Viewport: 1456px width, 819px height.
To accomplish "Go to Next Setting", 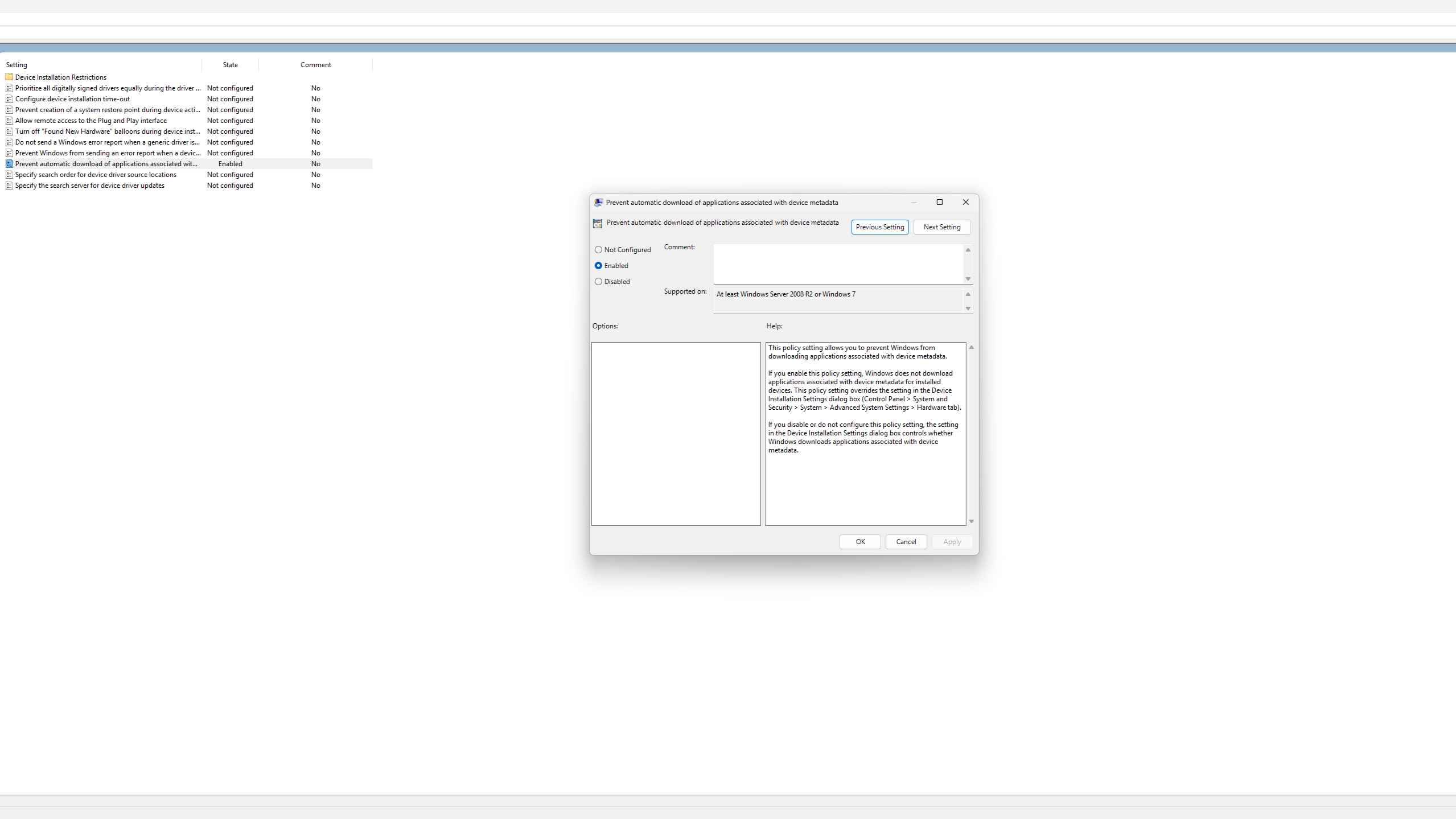I will click(942, 227).
